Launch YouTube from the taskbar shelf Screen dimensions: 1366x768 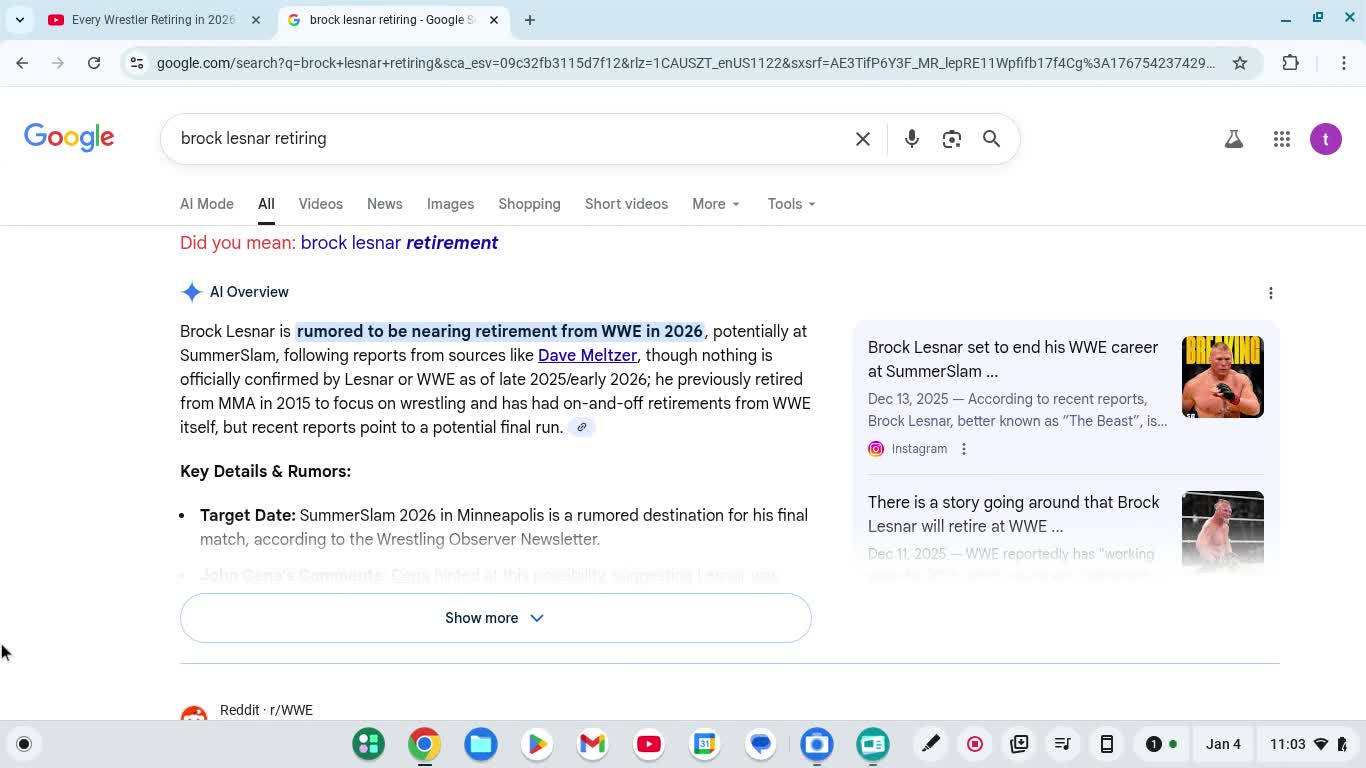(648, 744)
